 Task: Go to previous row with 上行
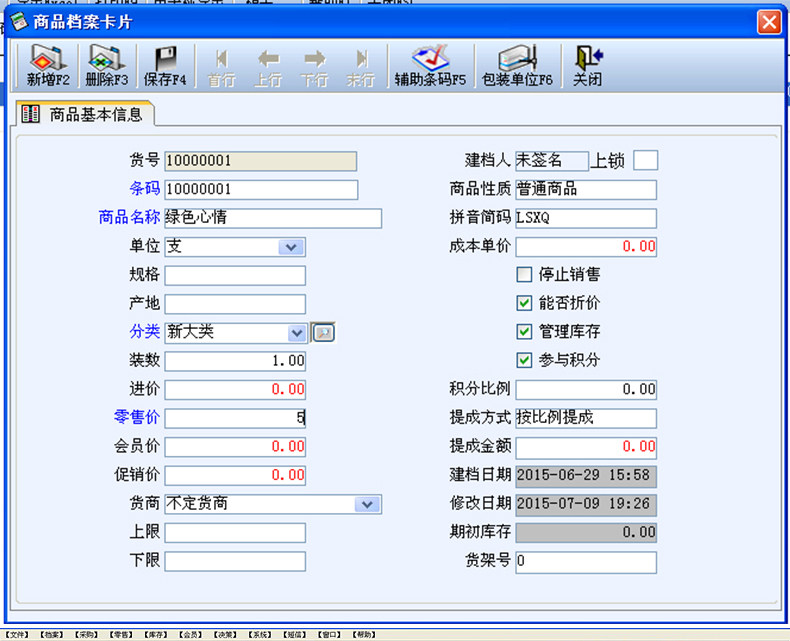pos(268,68)
